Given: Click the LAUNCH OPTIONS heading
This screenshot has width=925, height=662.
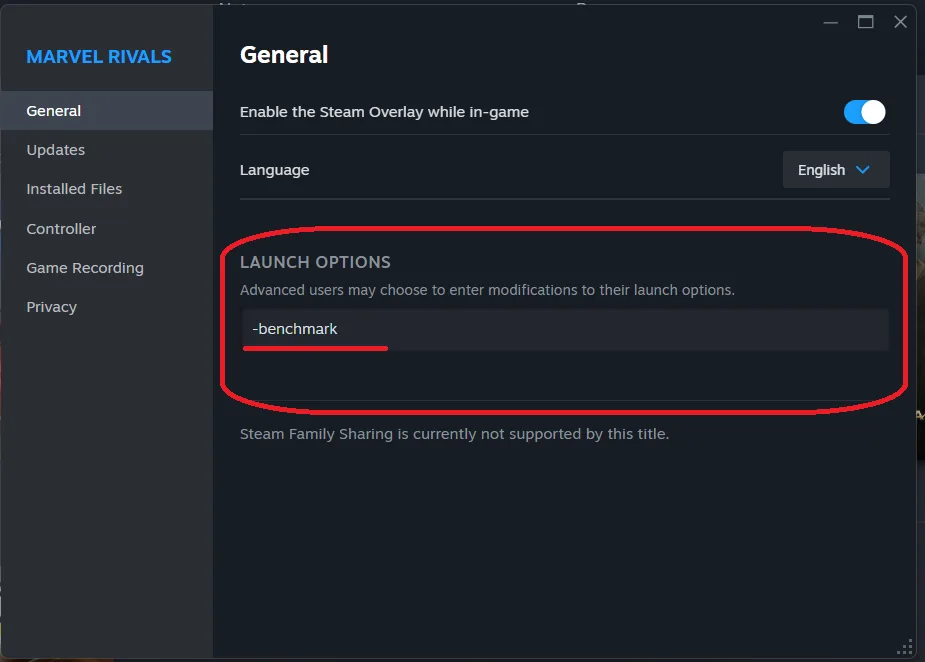Looking at the screenshot, I should pyautogui.click(x=315, y=262).
